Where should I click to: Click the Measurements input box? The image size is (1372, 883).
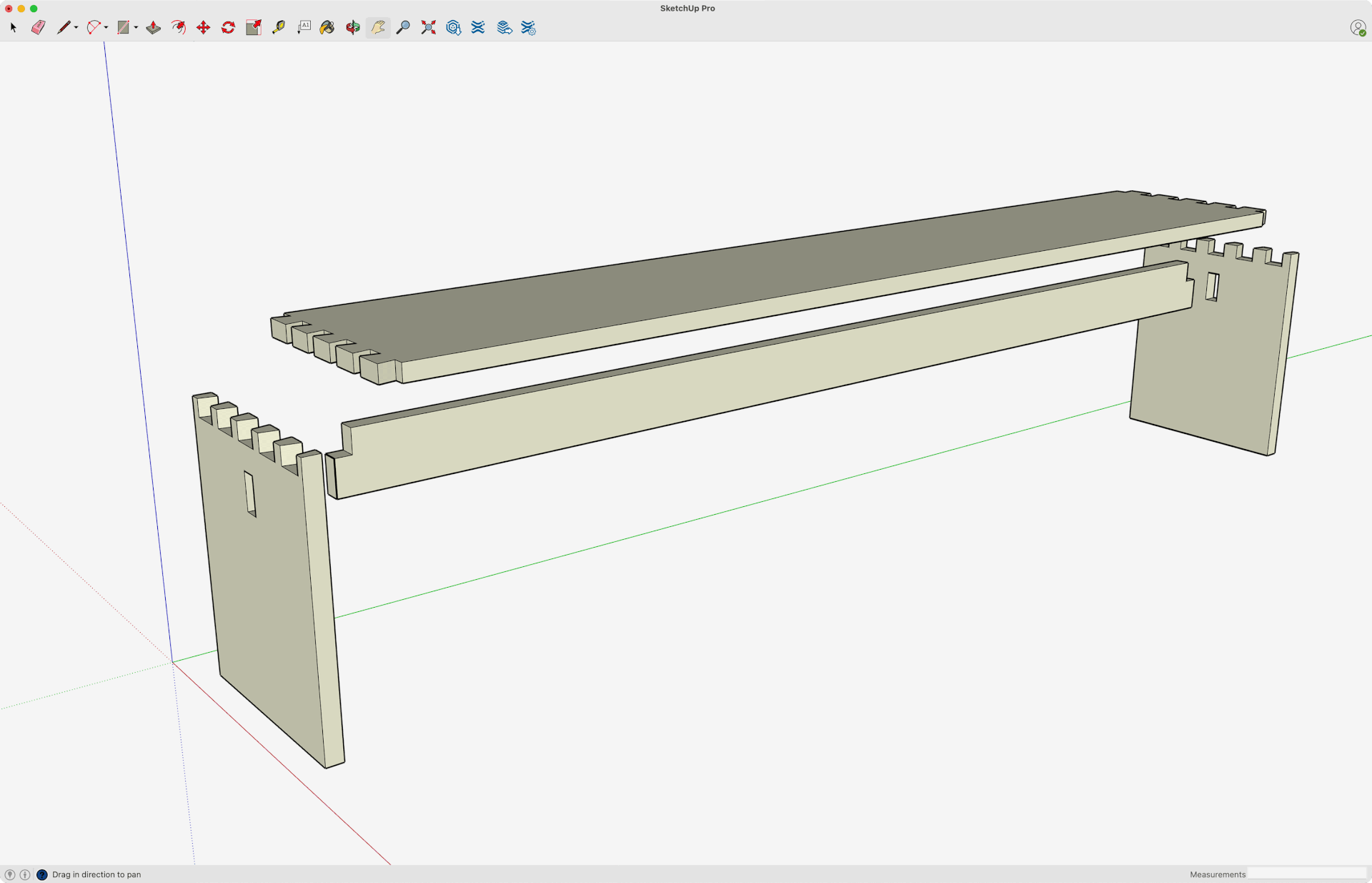click(x=1306, y=874)
